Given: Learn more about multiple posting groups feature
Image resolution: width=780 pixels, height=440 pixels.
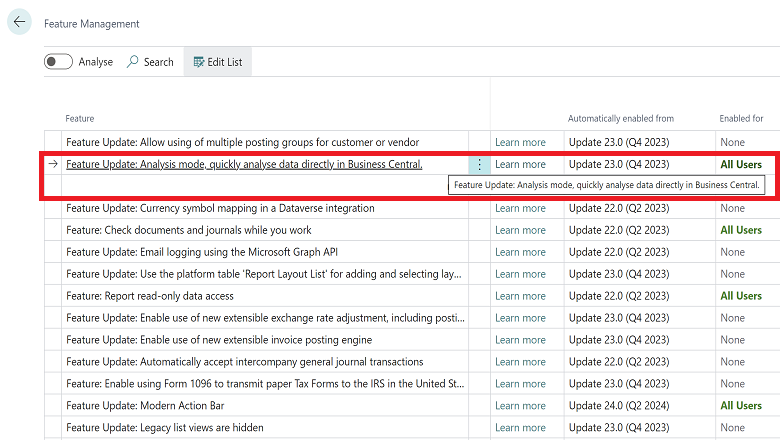Looking at the screenshot, I should [520, 142].
